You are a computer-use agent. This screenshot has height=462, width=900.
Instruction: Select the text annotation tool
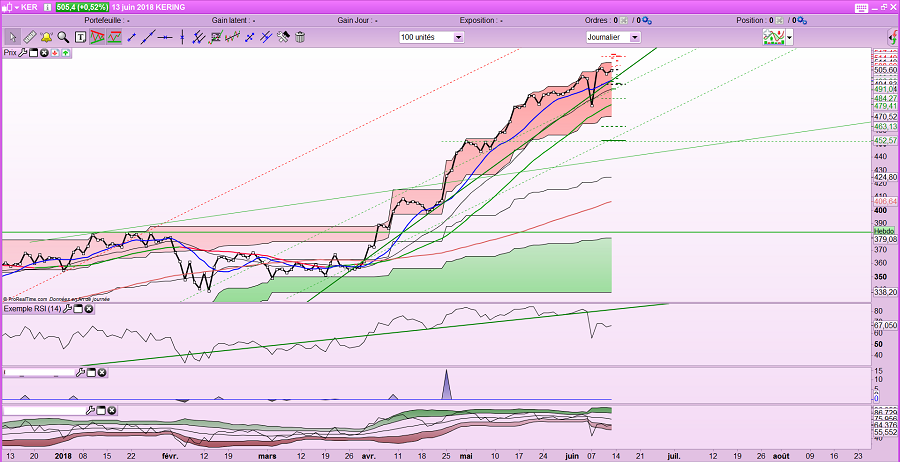(x=80, y=37)
